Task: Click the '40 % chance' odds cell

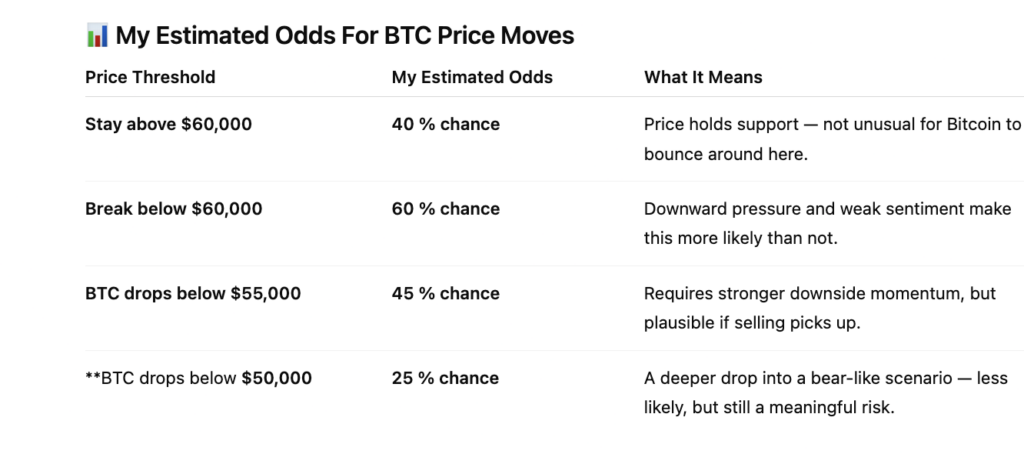Action: point(445,125)
